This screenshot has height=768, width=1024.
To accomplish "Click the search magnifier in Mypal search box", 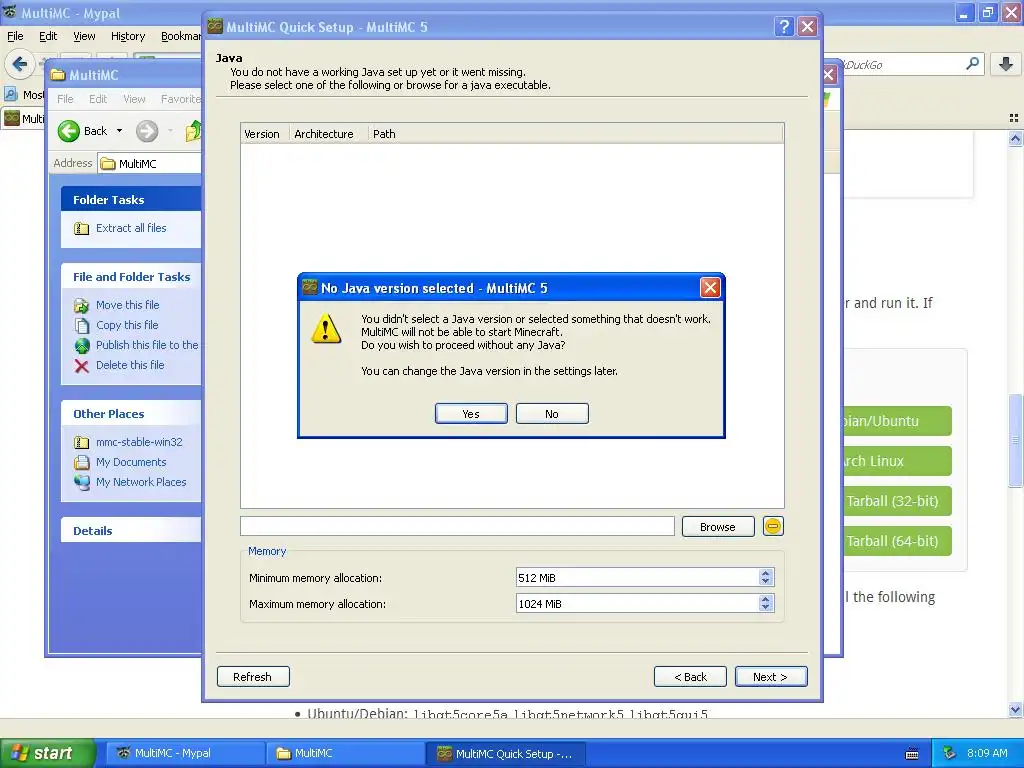I will pyautogui.click(x=972, y=64).
